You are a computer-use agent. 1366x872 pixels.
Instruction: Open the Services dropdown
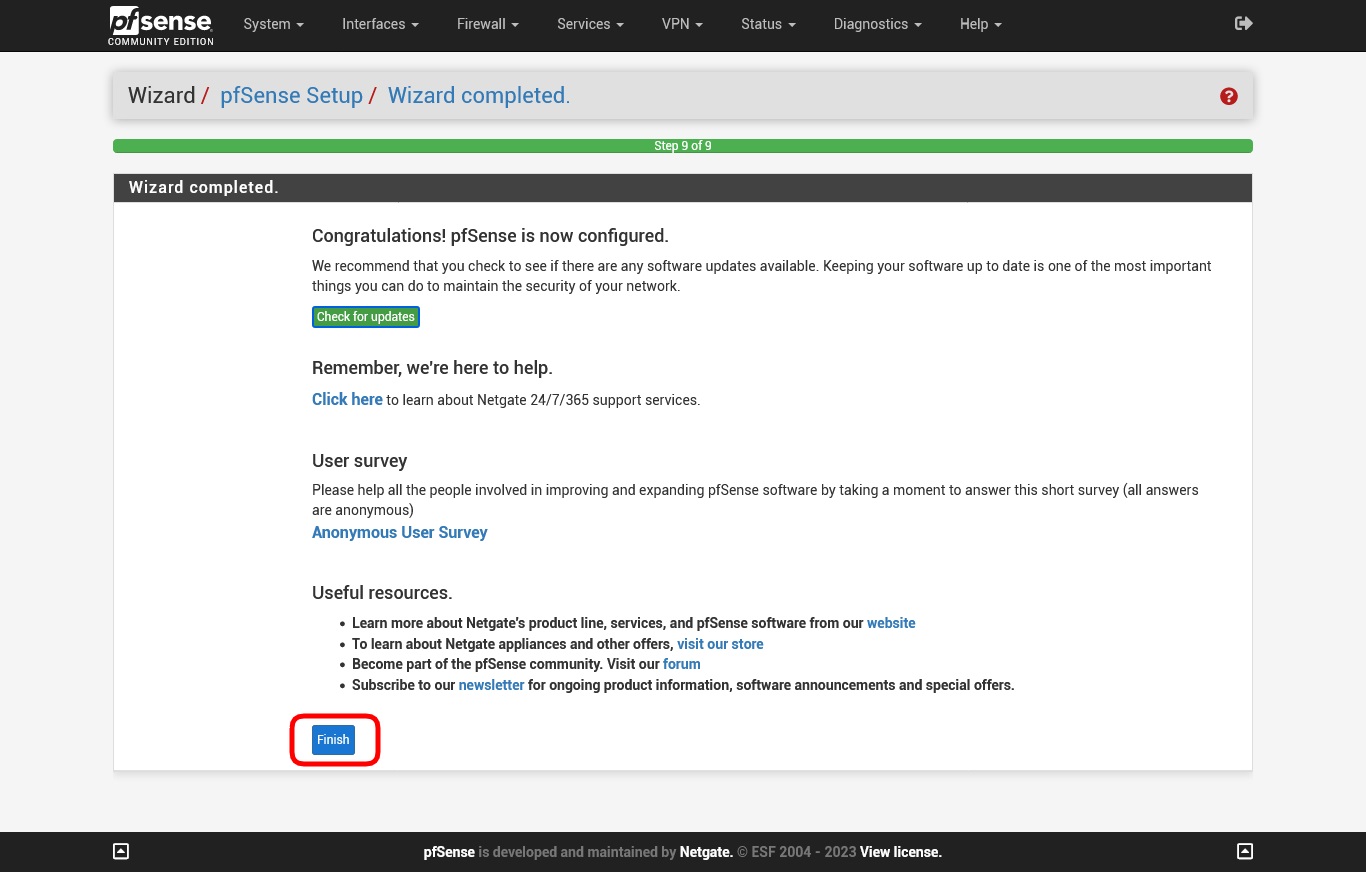(590, 24)
